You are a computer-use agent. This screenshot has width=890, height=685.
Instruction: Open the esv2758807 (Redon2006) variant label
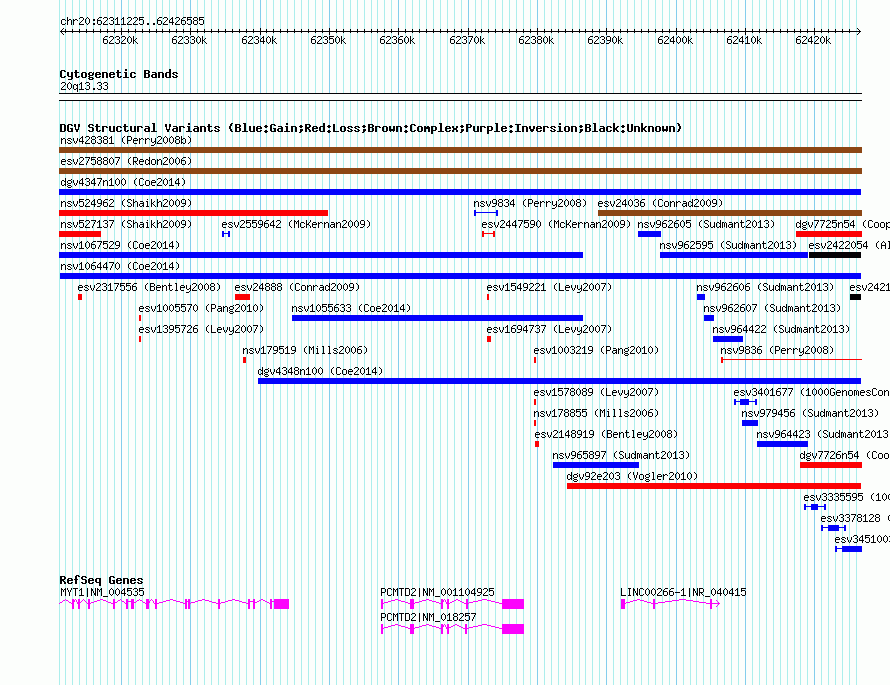(x=126, y=161)
